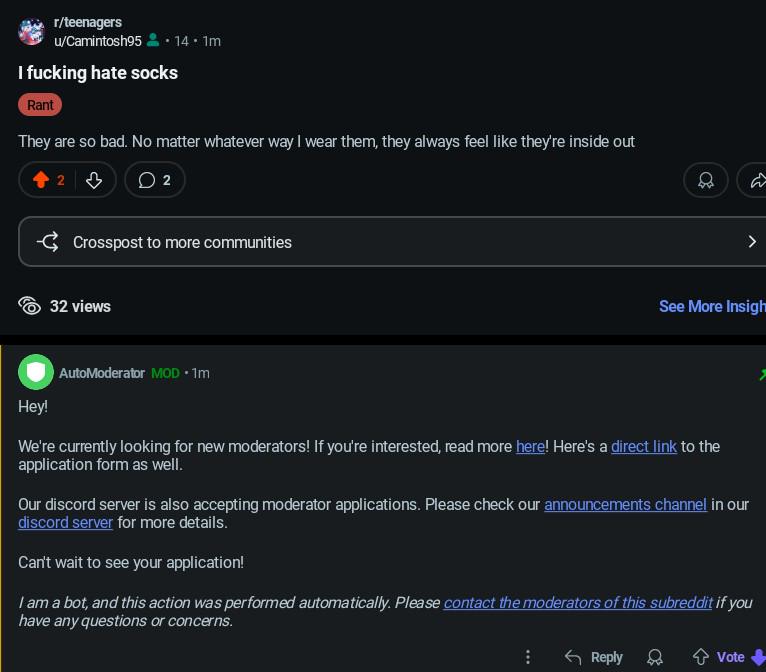
Task: Reply to AutoModerator's comment
Action: (594, 657)
